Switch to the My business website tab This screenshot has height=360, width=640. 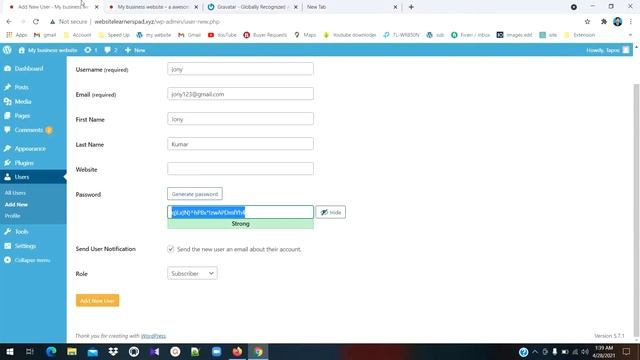[153, 7]
